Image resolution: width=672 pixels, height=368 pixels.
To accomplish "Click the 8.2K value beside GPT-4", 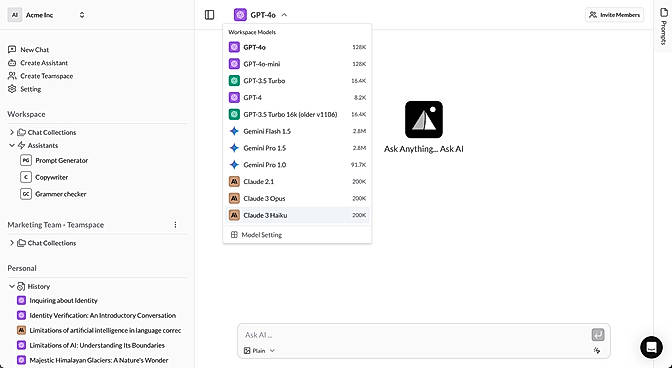I will click(x=360, y=98).
